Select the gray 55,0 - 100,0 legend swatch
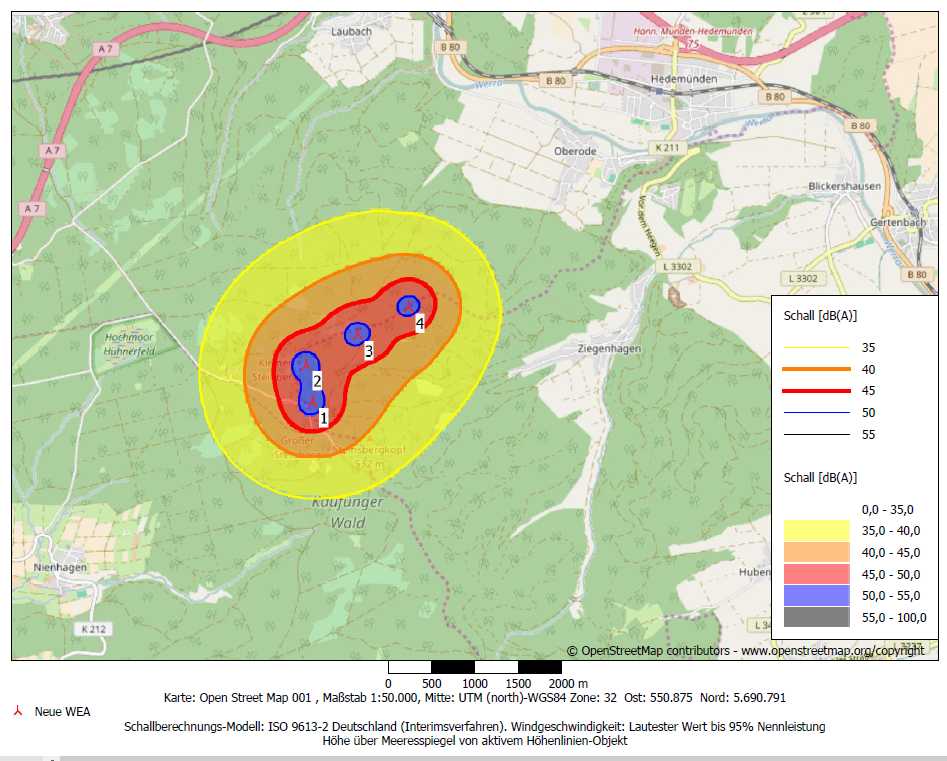 [816, 617]
